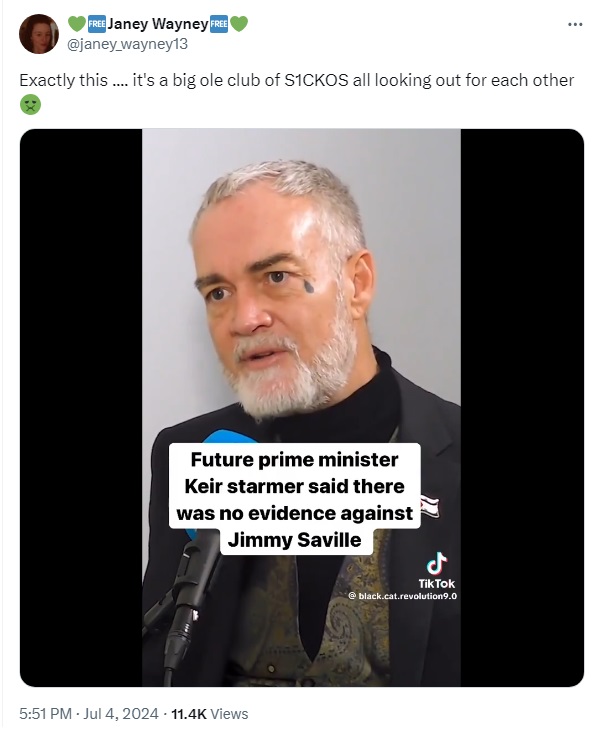Open the @janey_wayney13 handle link

pyautogui.click(x=128, y=44)
